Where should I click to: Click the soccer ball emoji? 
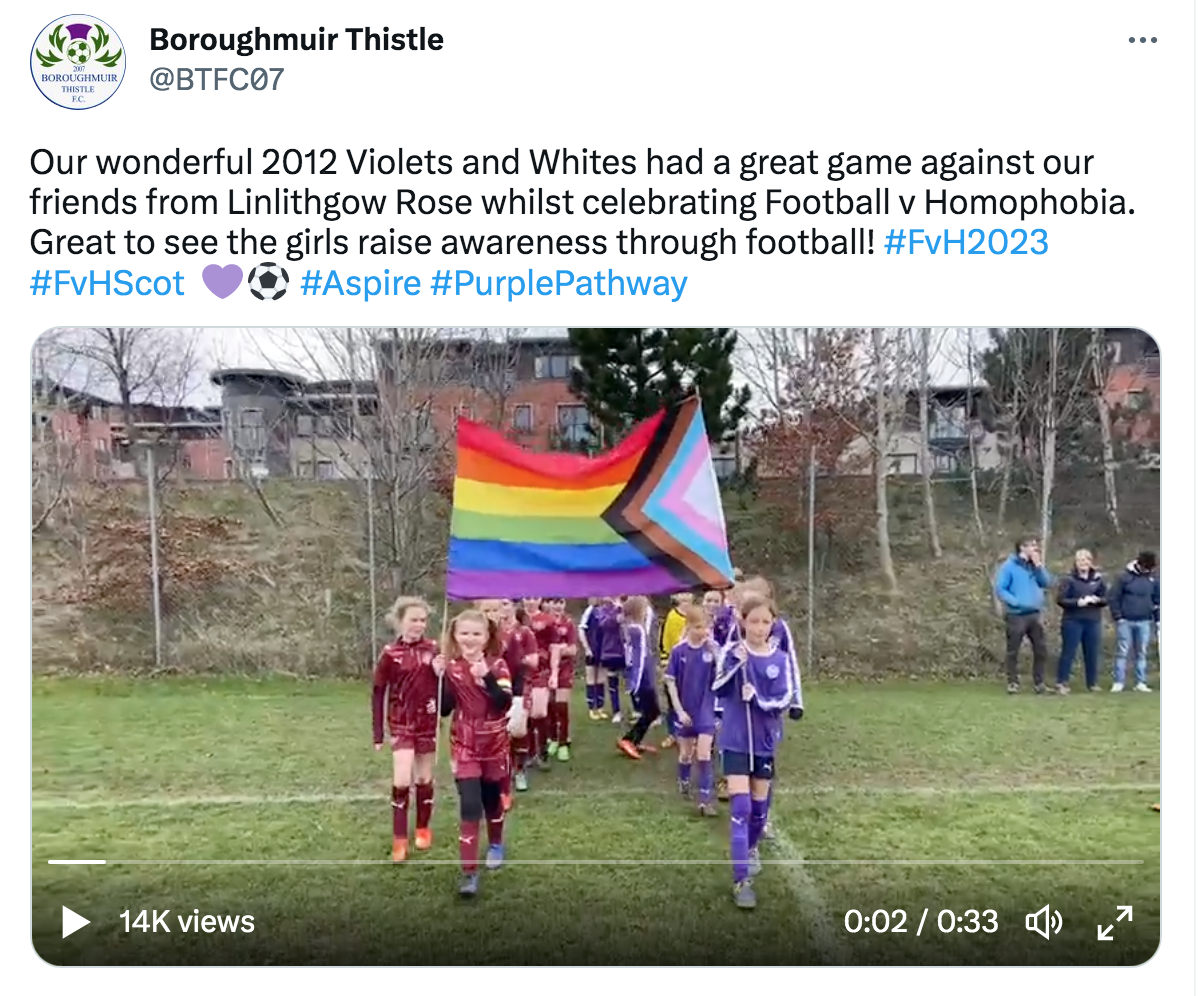coord(269,282)
